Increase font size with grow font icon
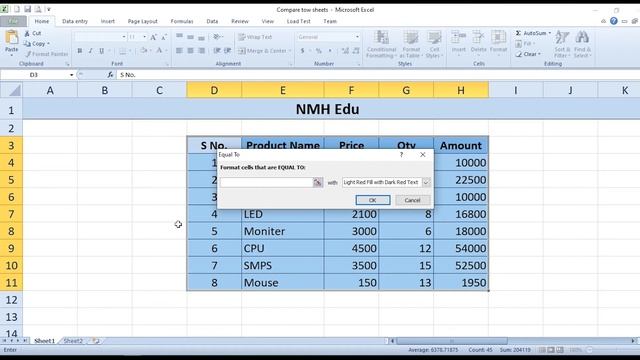This screenshot has height=360, width=640. tap(153, 37)
